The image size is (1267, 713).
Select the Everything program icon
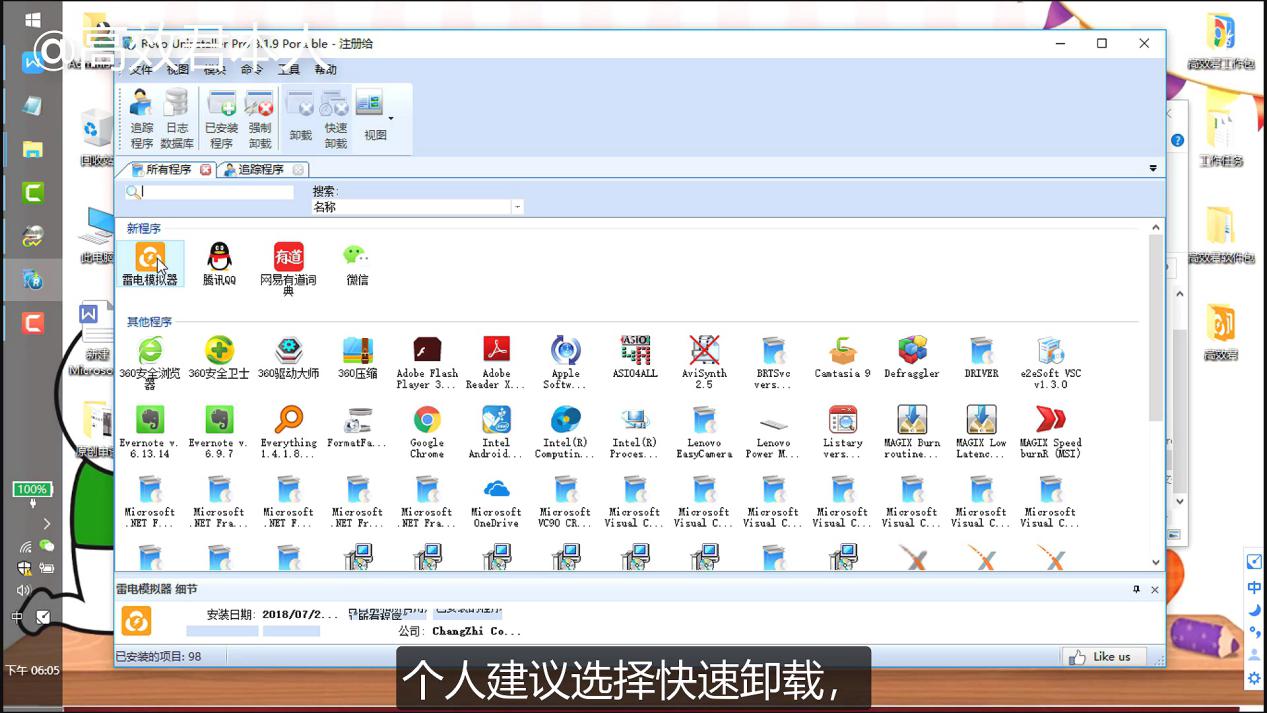(x=288, y=431)
